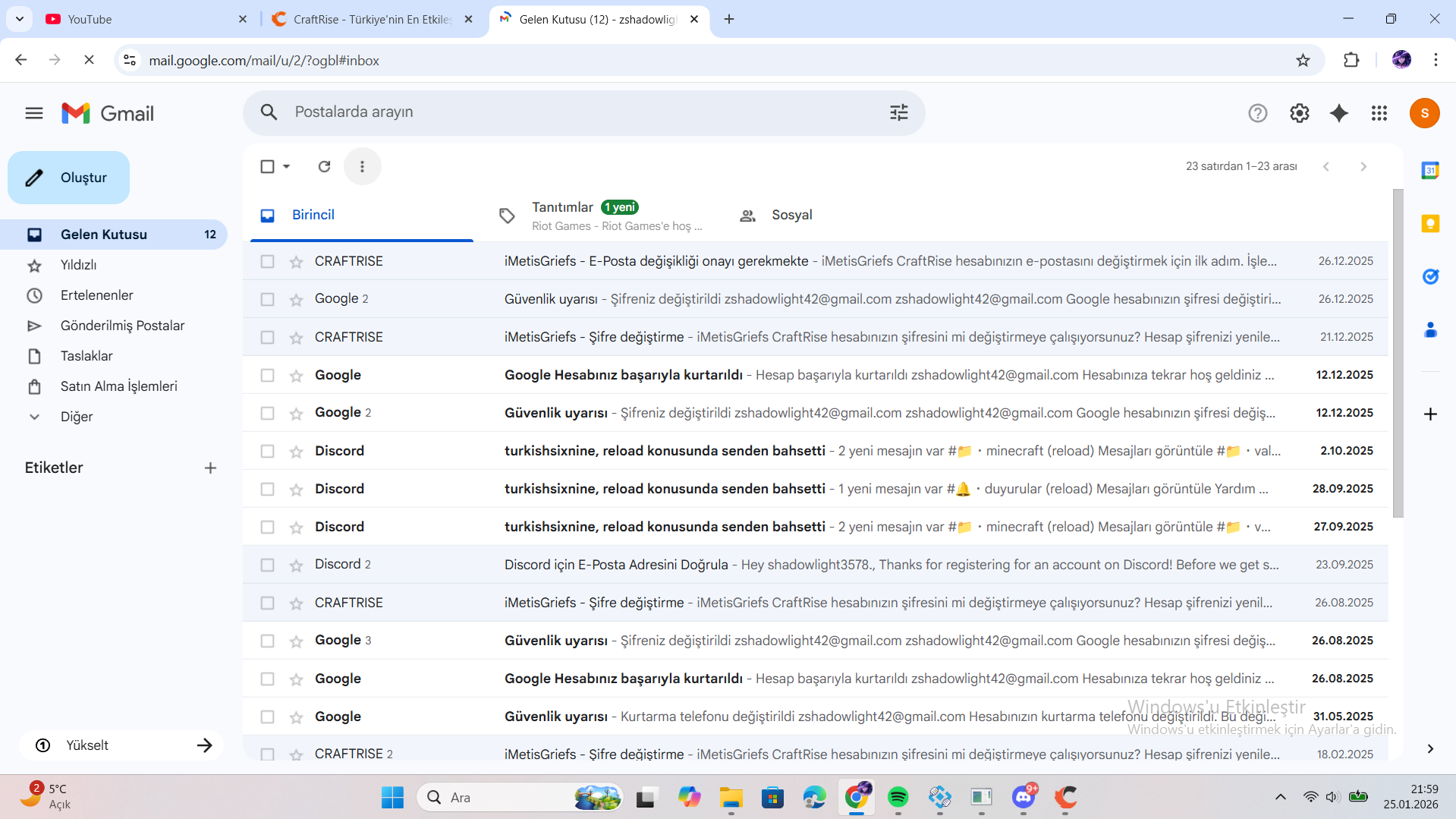Switch to the CraftRise browser tab
The height and width of the screenshot is (819, 1456).
(372, 19)
